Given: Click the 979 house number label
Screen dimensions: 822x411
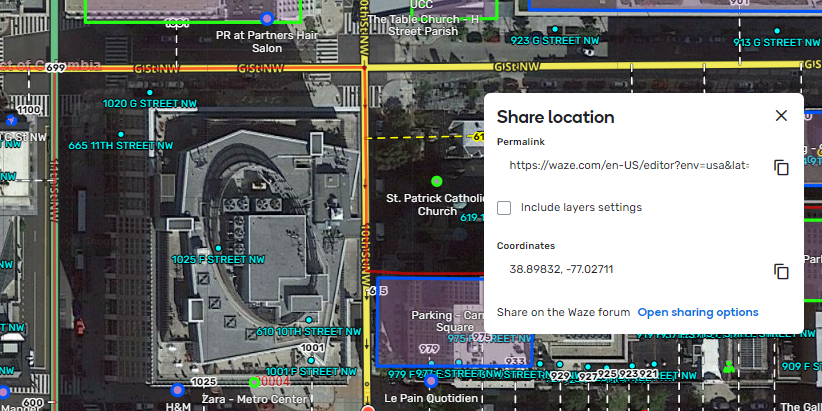Looking at the screenshot, I should pyautogui.click(x=429, y=349).
